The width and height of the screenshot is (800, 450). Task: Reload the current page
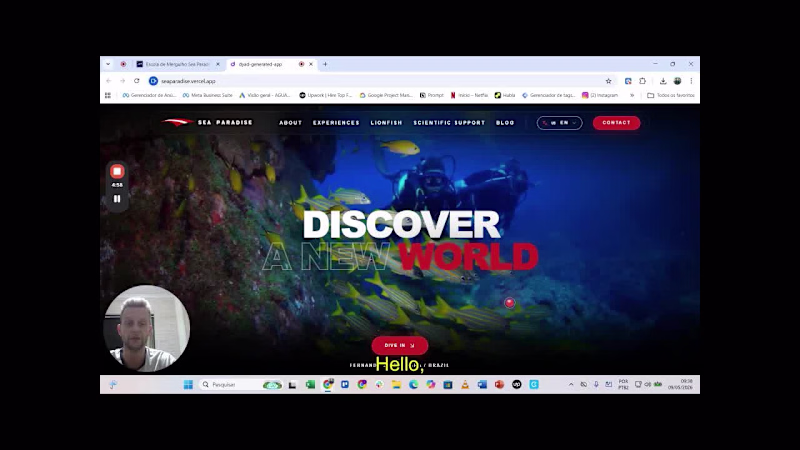tap(137, 81)
